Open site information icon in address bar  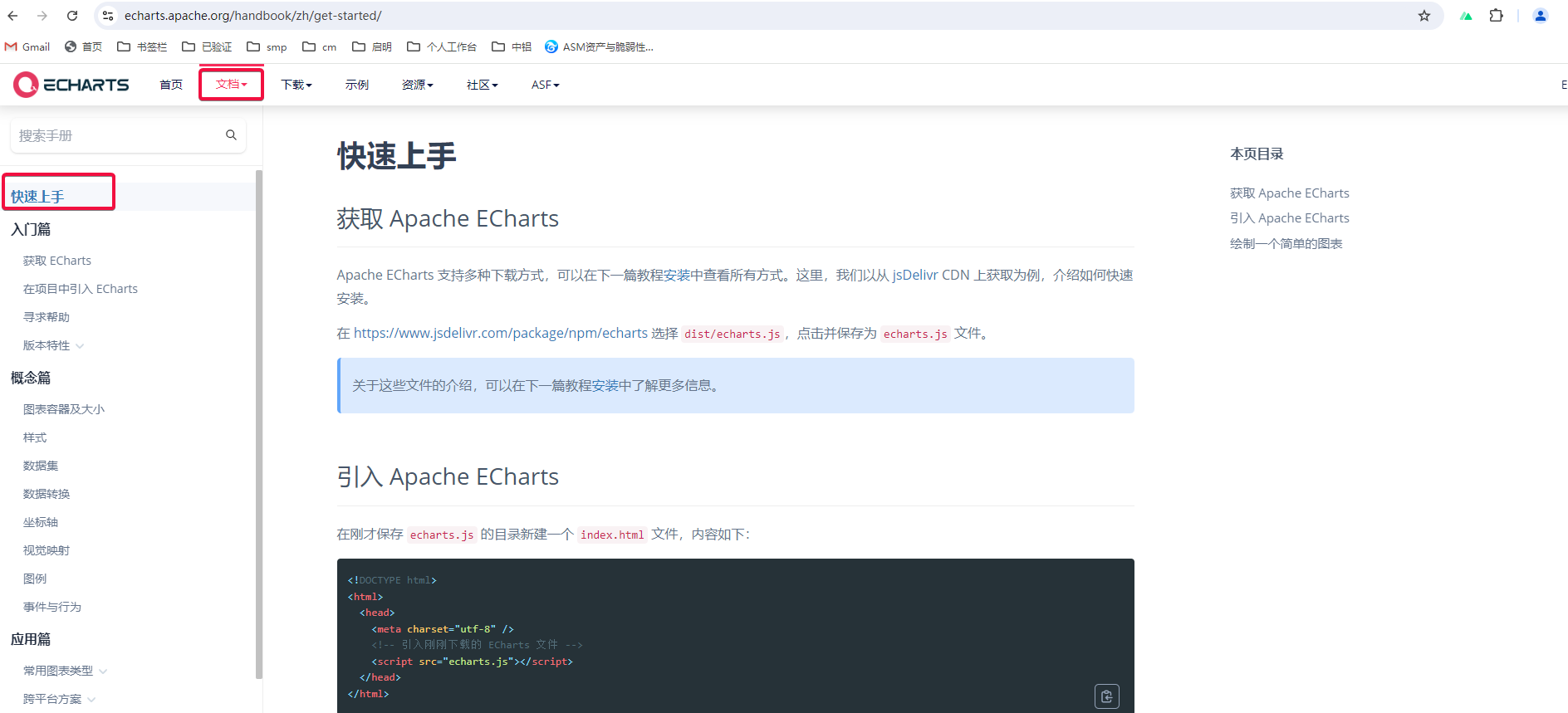pyautogui.click(x=108, y=16)
